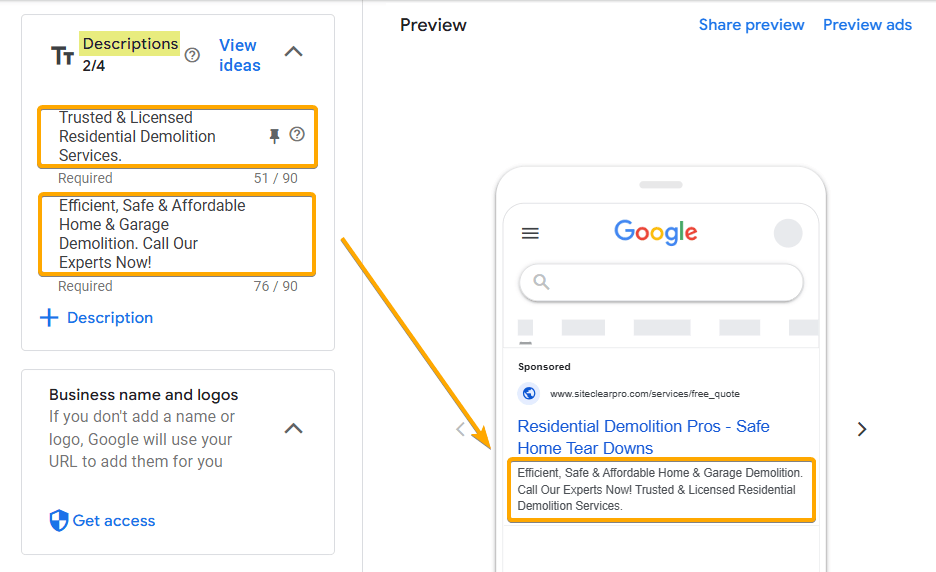This screenshot has height=572, width=936.
Task: Click the search bar in phone preview
Action: [661, 282]
